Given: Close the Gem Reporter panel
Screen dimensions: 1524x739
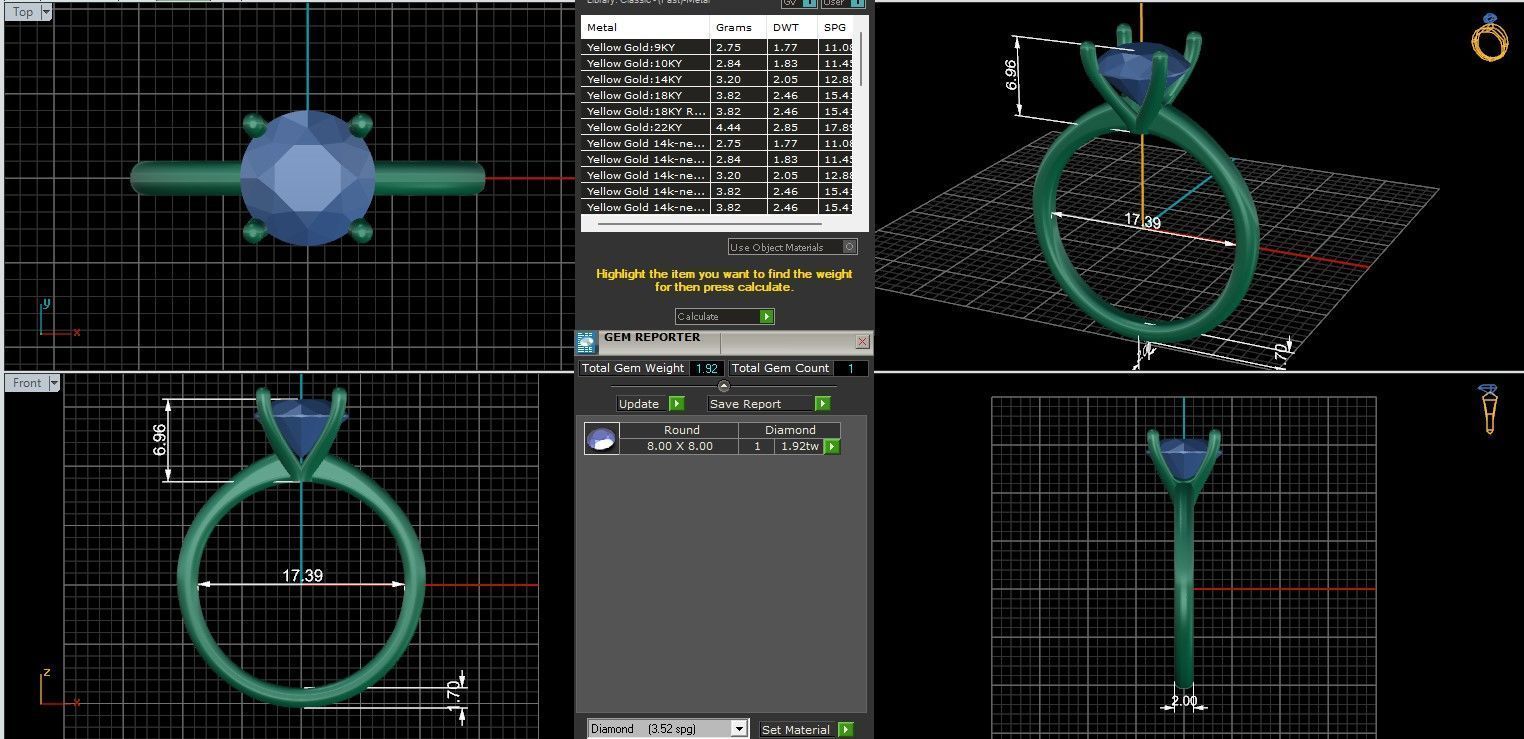Looking at the screenshot, I should (x=862, y=342).
